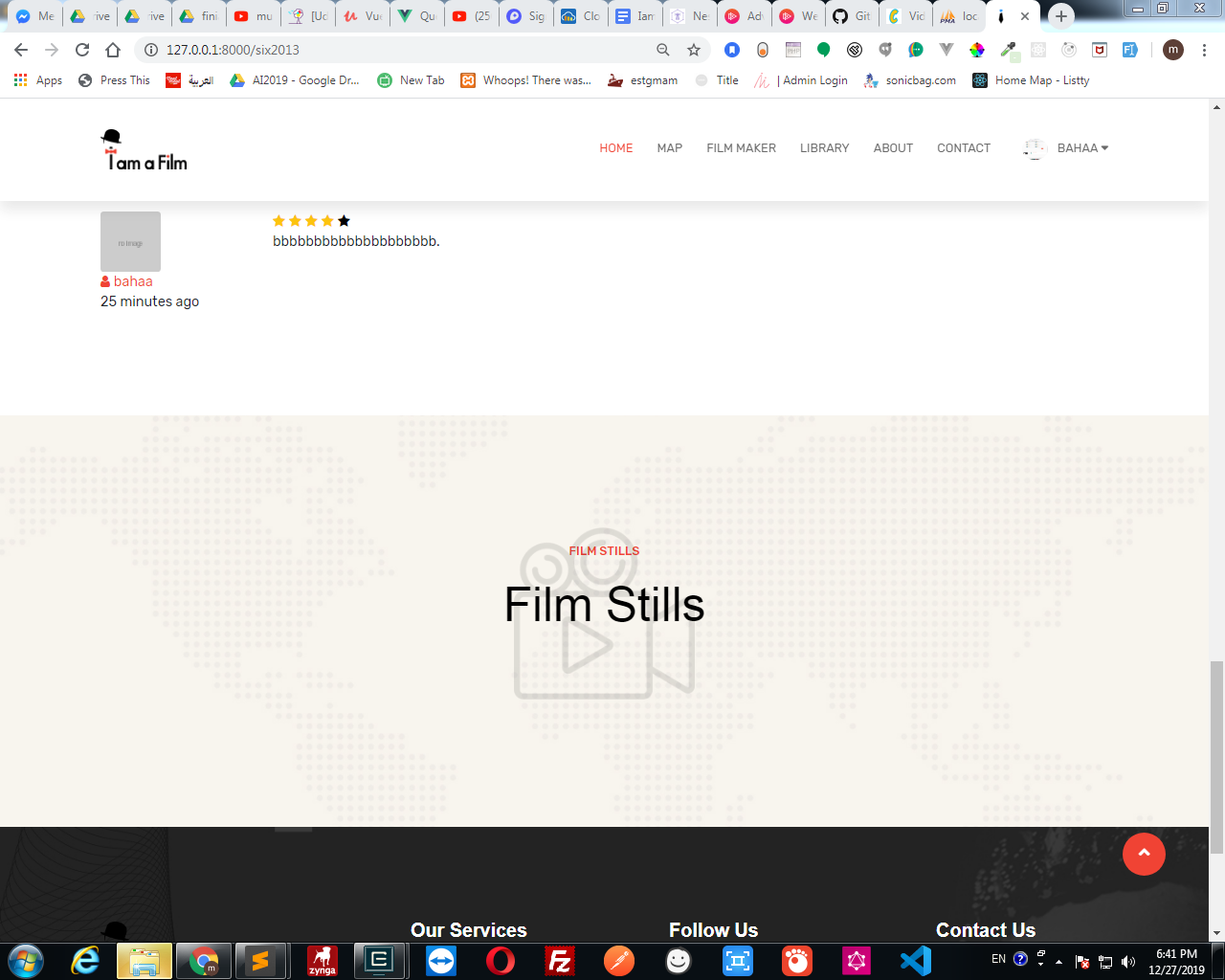Viewport: 1225px width, 980px height.
Task: Open FileZilla from the taskbar
Action: [x=559, y=960]
